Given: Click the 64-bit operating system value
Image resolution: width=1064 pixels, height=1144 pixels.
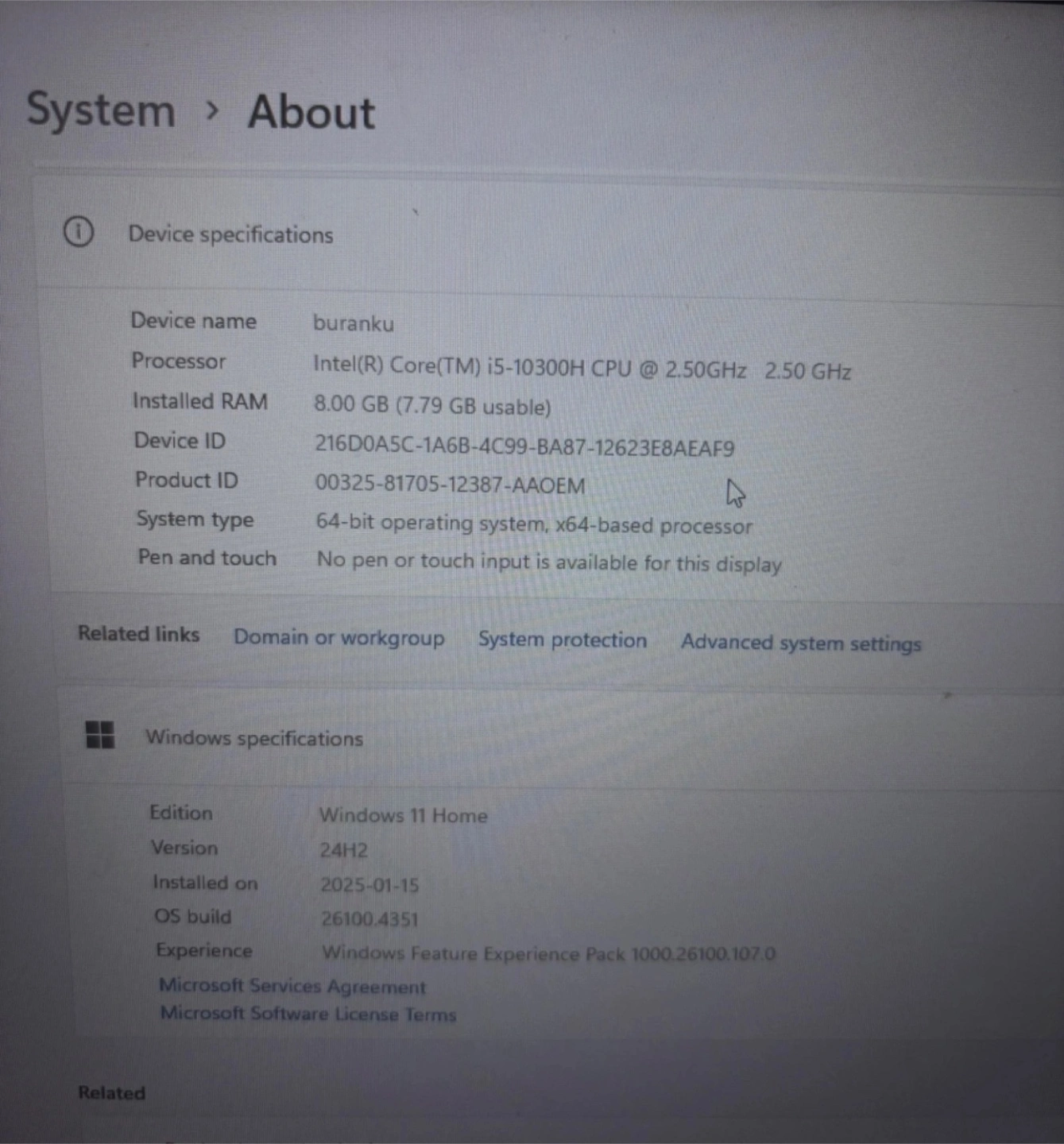Looking at the screenshot, I should 534,524.
